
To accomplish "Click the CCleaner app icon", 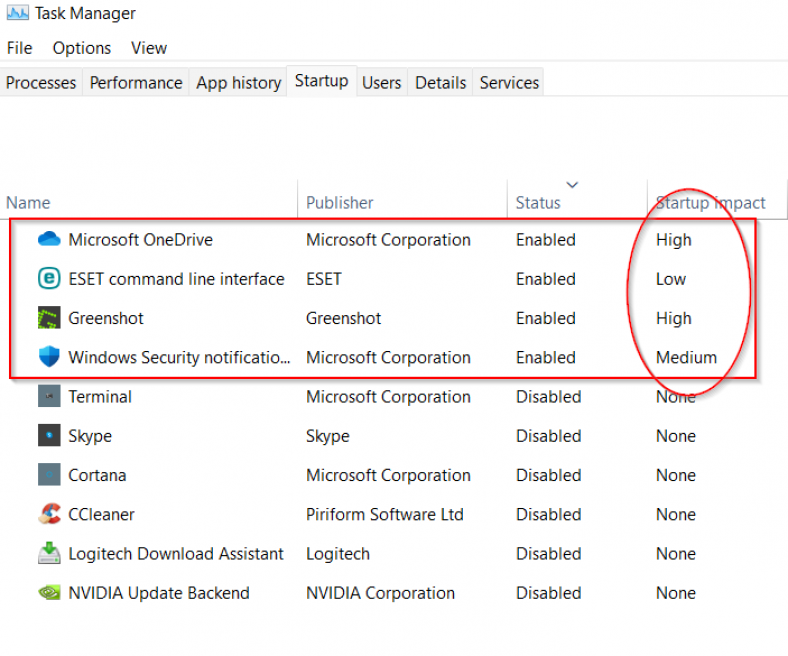I will click(x=49, y=514).
